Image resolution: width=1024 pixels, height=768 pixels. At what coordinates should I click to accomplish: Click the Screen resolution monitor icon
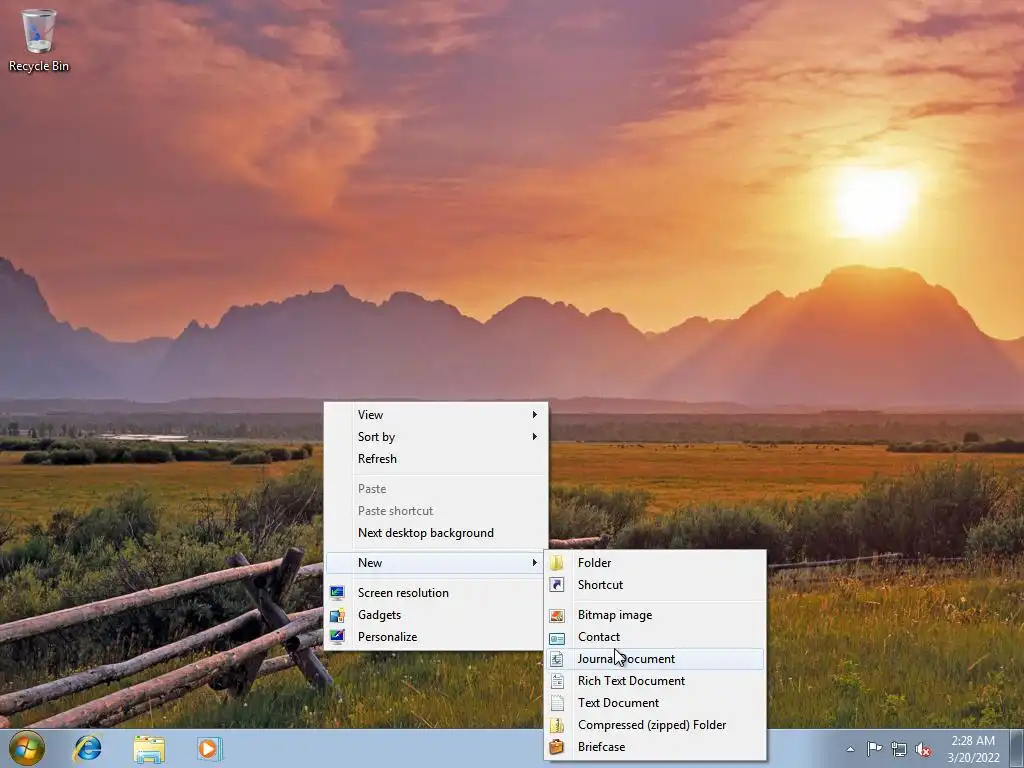coord(337,593)
